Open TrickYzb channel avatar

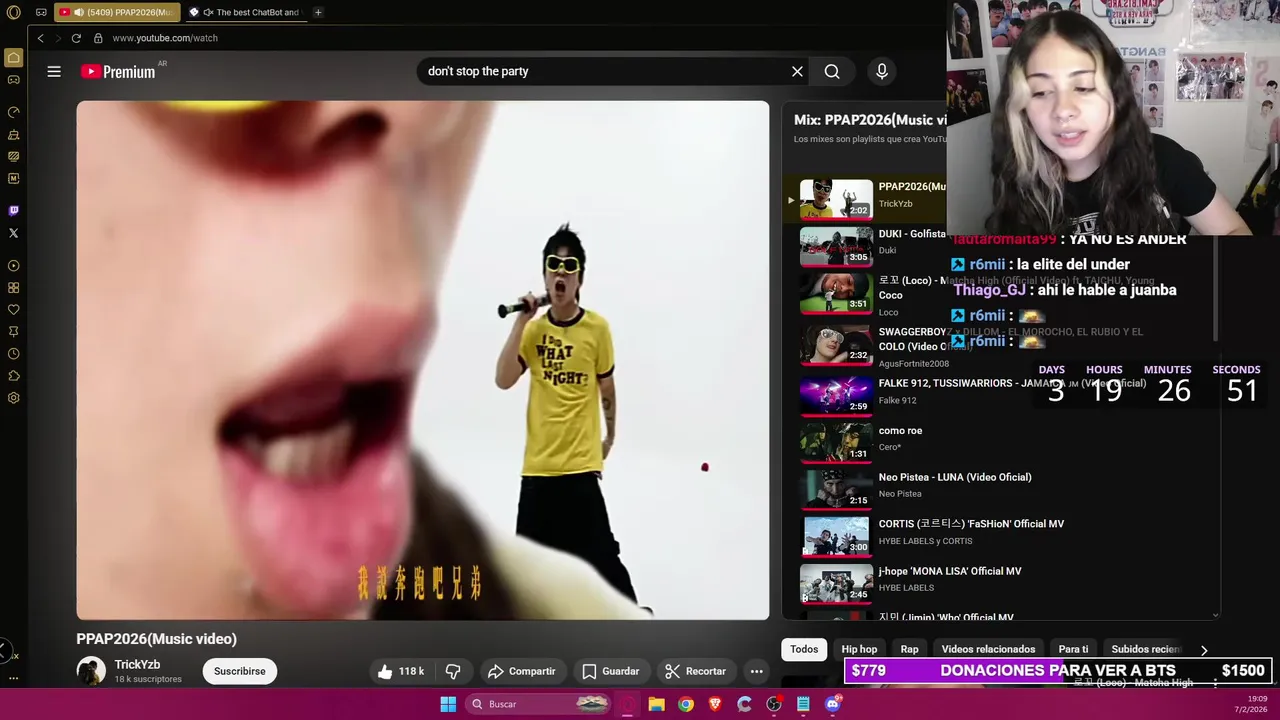tap(91, 671)
